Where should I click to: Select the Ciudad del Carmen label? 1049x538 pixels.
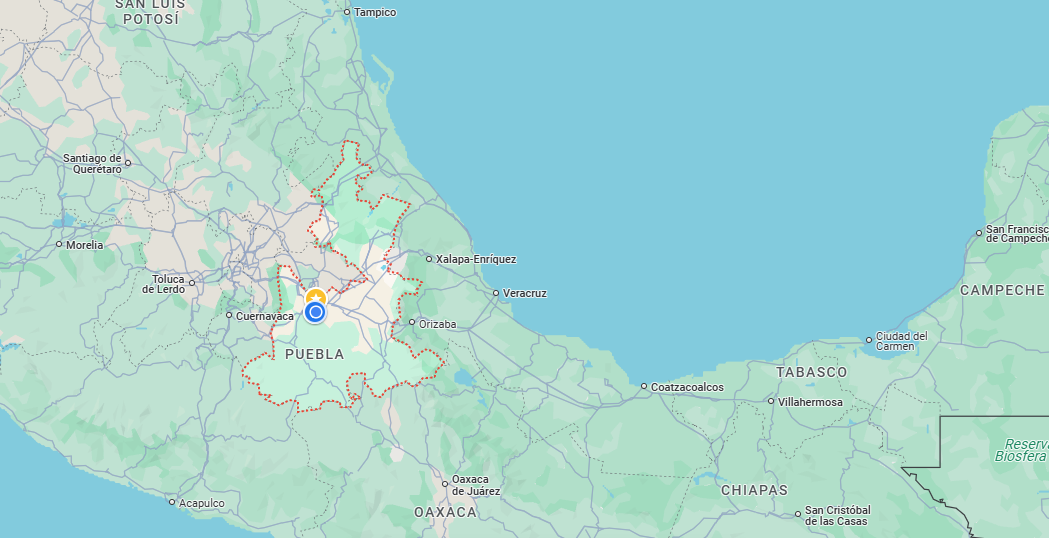pos(901,342)
